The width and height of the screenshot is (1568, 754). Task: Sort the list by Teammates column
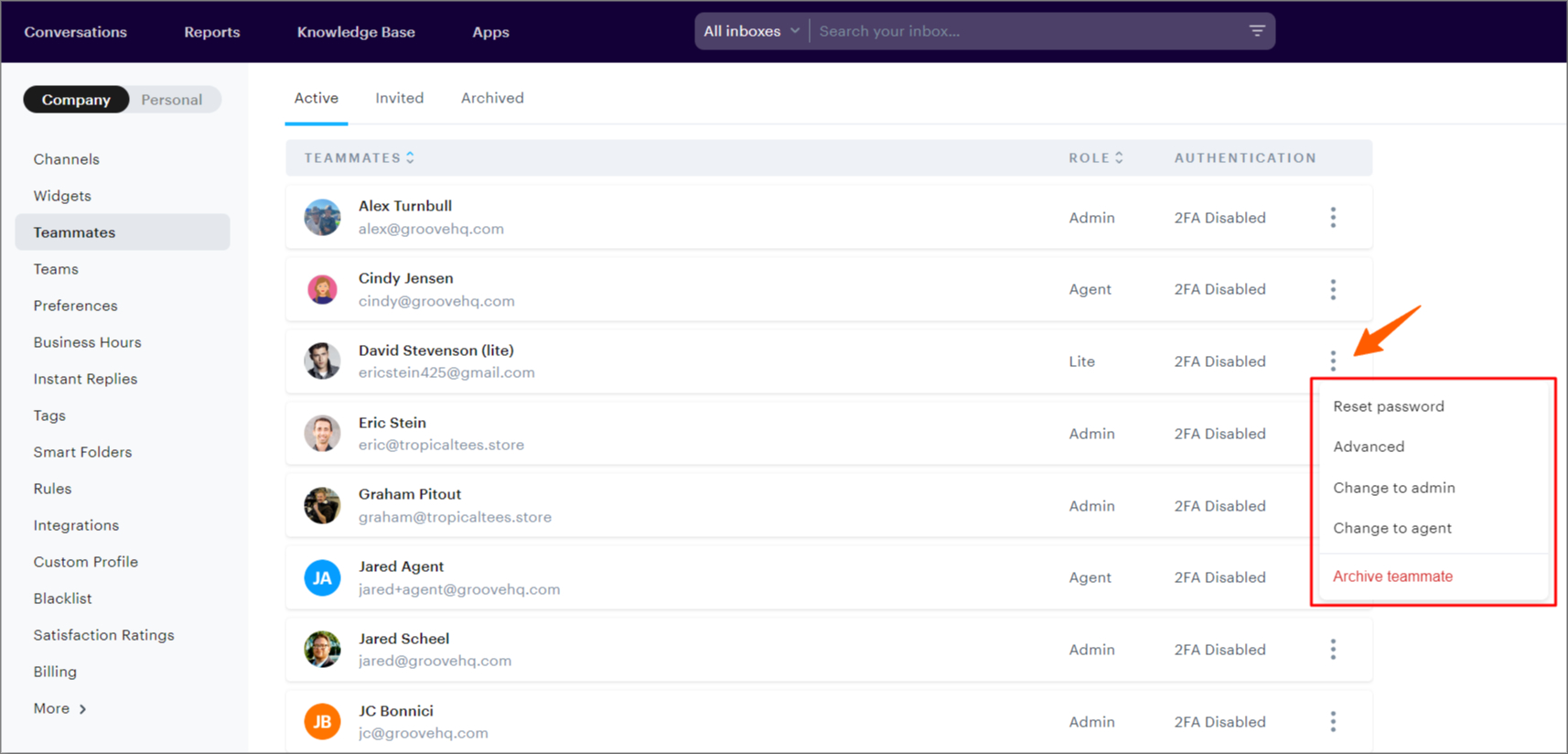pyautogui.click(x=360, y=158)
